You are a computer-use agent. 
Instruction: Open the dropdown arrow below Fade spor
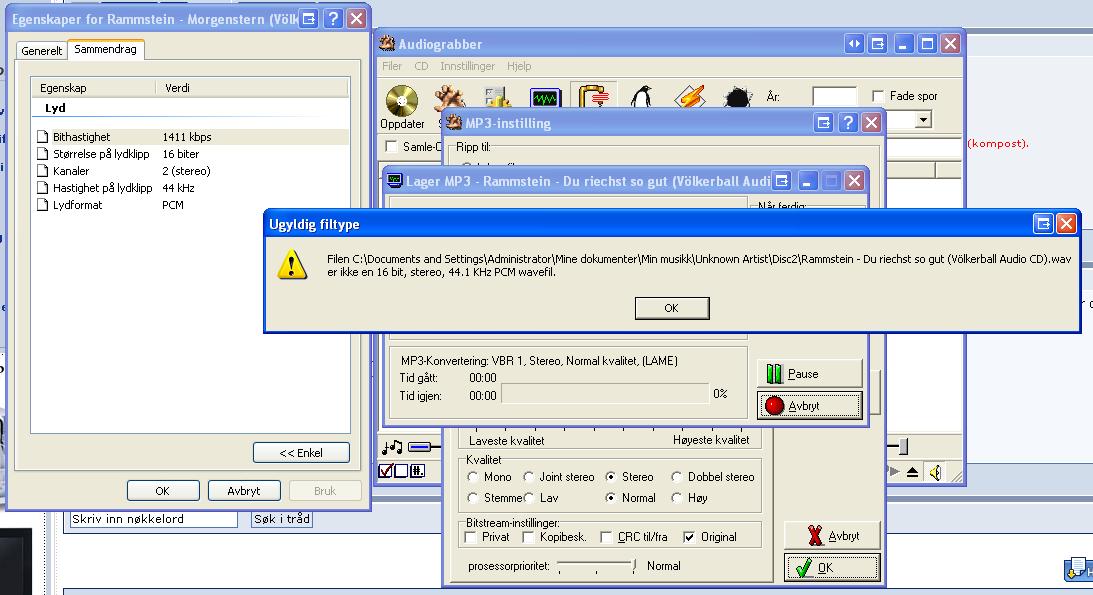(x=924, y=121)
